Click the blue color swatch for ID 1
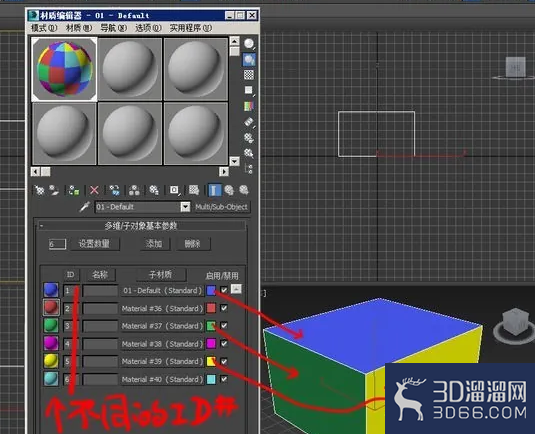The height and width of the screenshot is (434, 535). coord(211,290)
